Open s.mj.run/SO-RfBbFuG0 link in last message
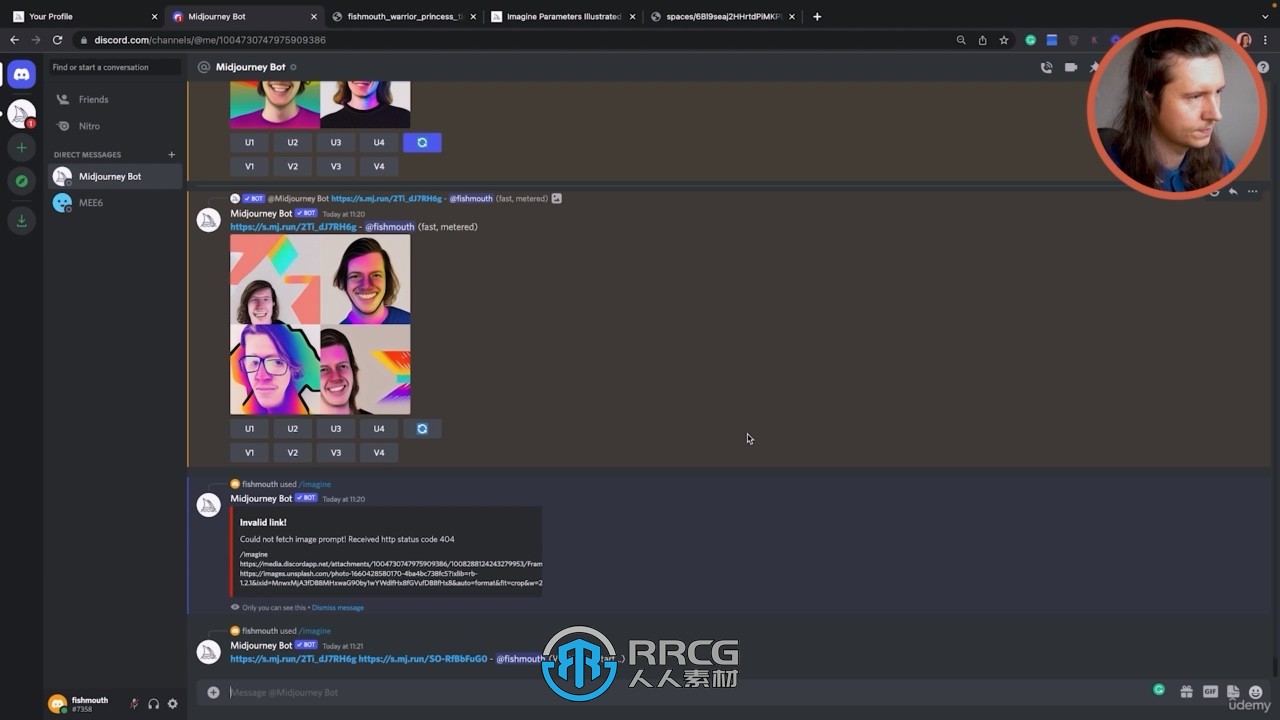 click(x=423, y=659)
